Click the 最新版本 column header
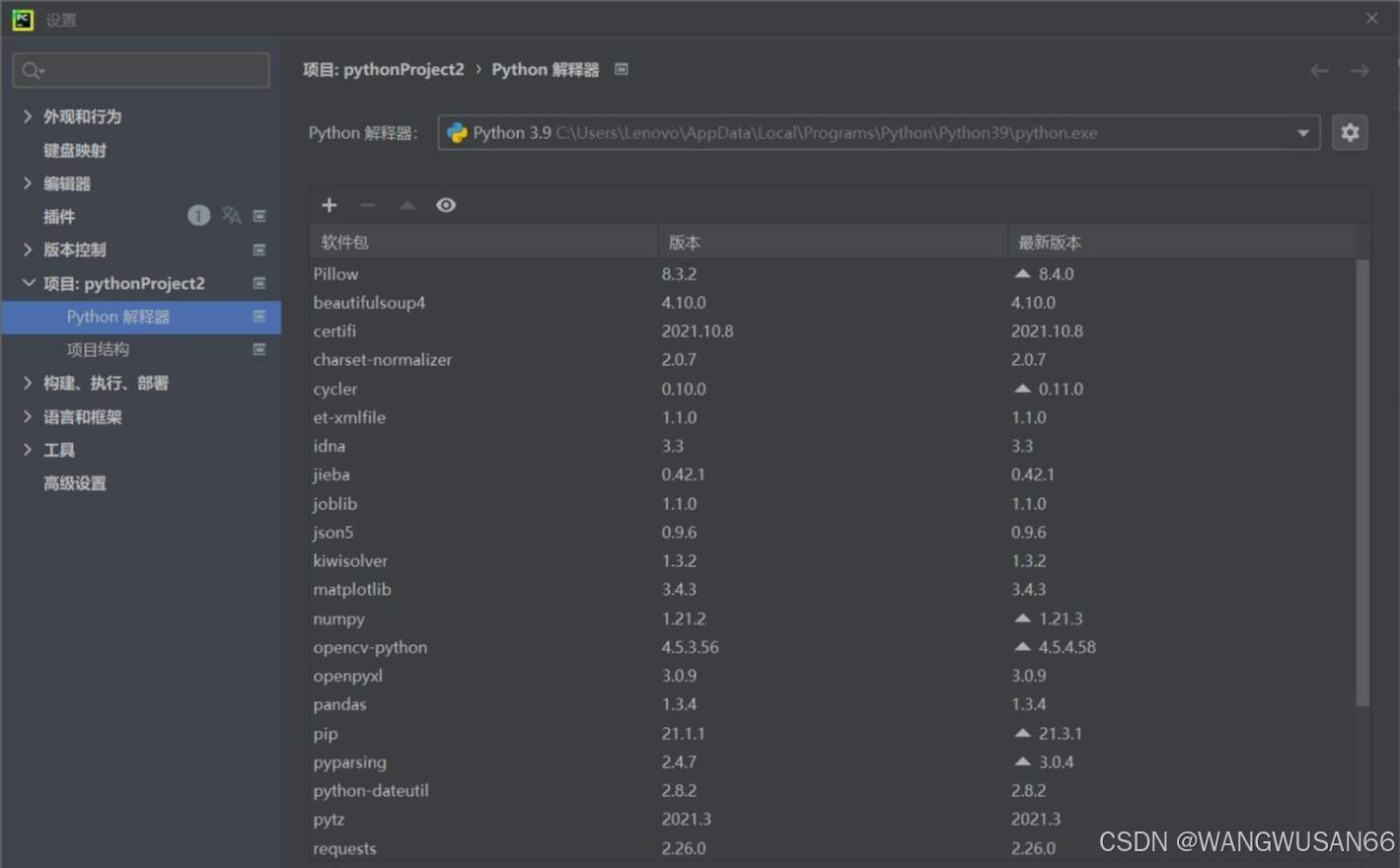This screenshot has width=1400, height=868. [1182, 242]
